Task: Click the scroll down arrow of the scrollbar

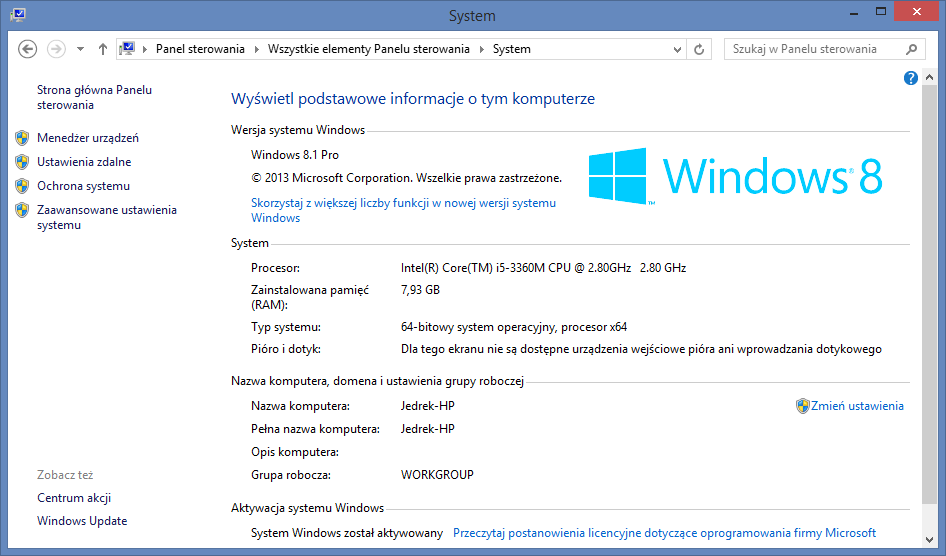Action: click(x=929, y=540)
